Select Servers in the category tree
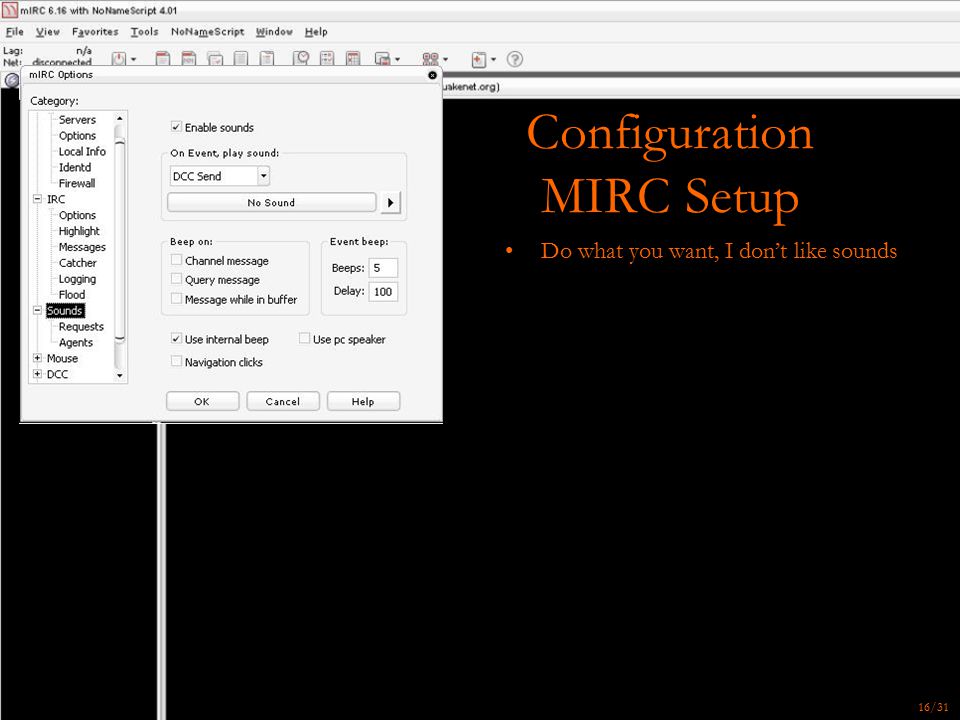Screen dimensions: 960x720 pyautogui.click(x=77, y=119)
